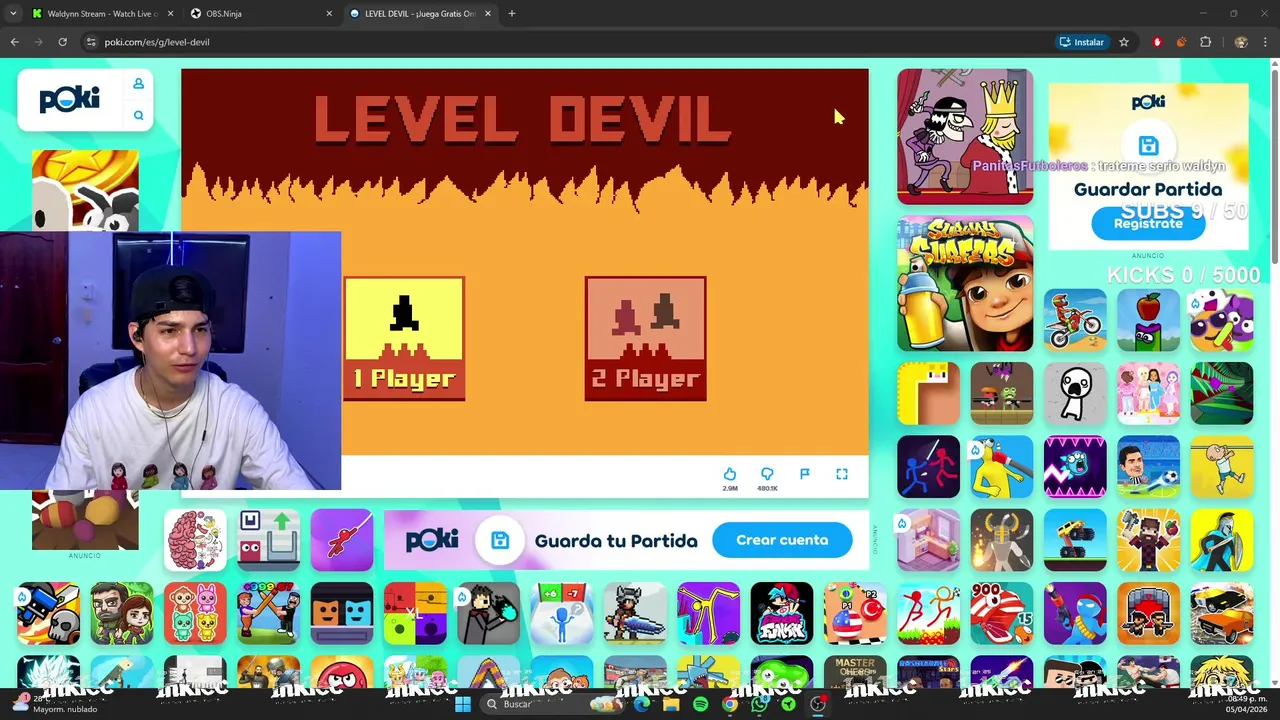View site information icon in address bar
This screenshot has height=720, width=1280.
click(91, 42)
